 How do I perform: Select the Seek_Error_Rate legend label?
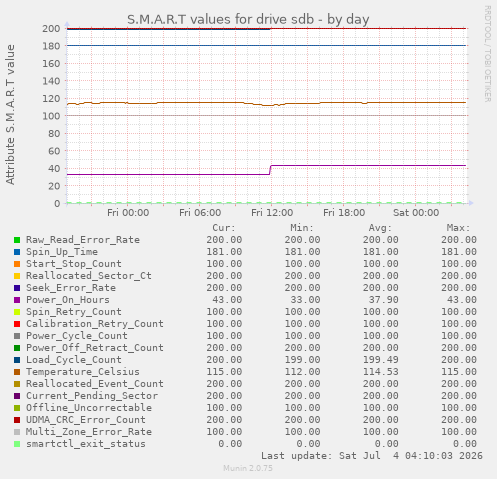pos(71,288)
